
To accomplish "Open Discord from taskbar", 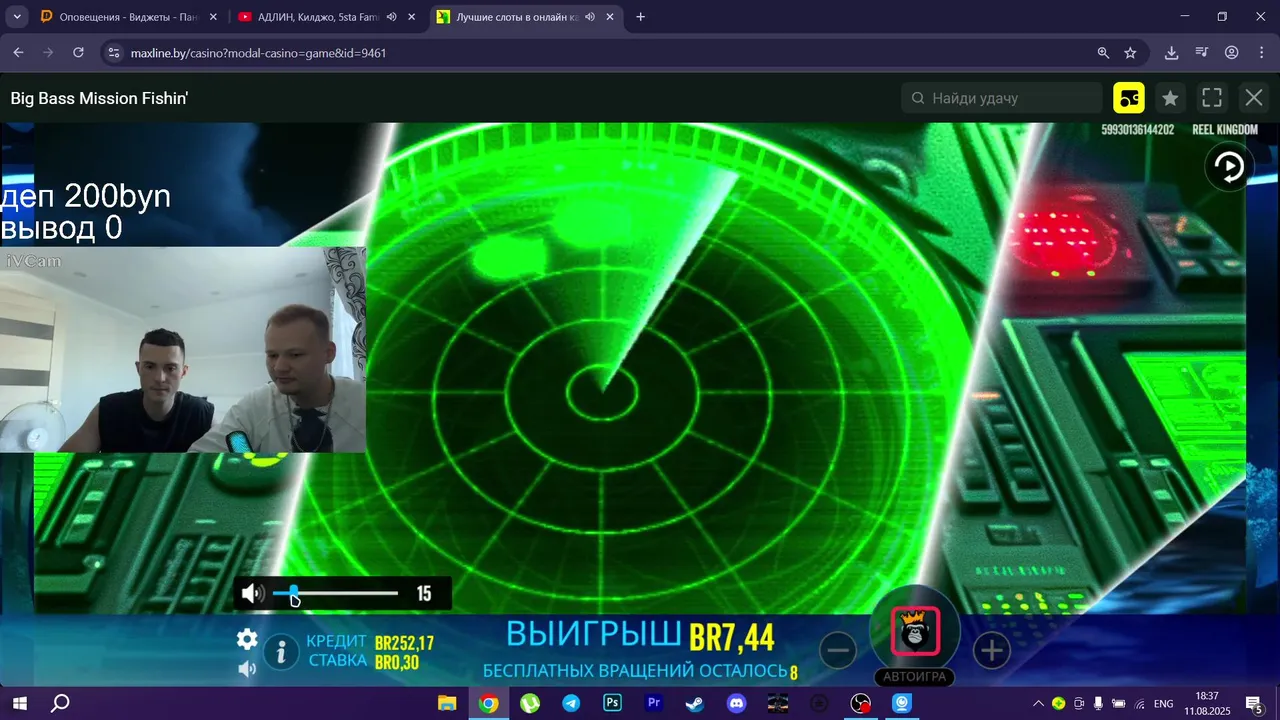I will pyautogui.click(x=736, y=703).
